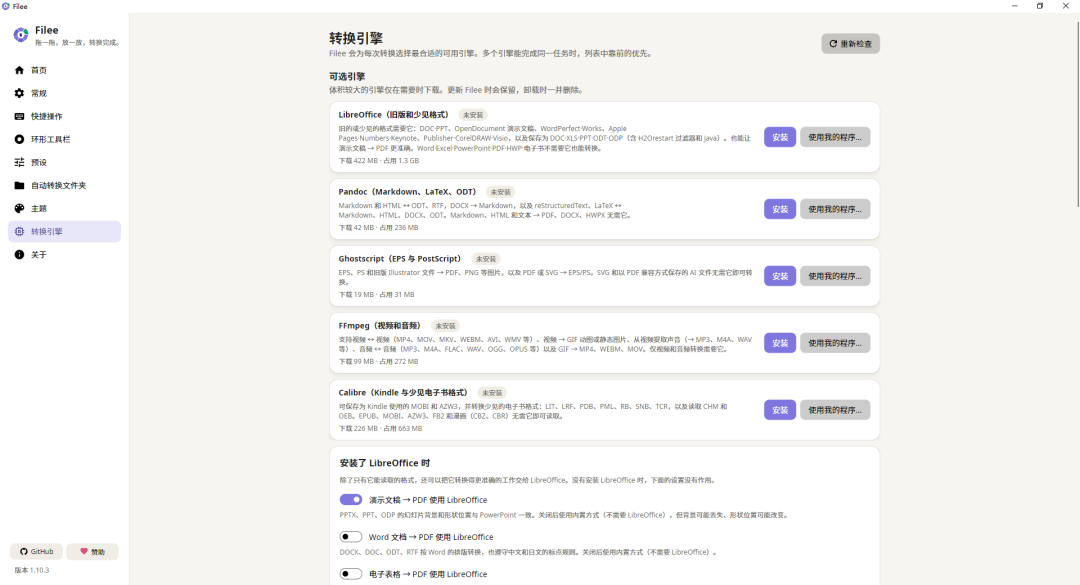Install the FFmpeg engine
This screenshot has width=1080, height=585.
(780, 342)
